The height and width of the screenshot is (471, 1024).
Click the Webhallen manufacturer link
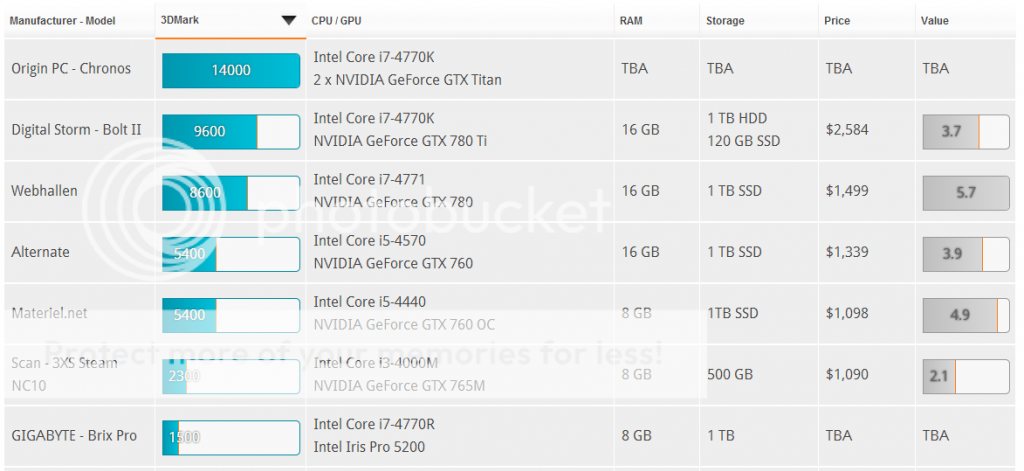[44, 191]
